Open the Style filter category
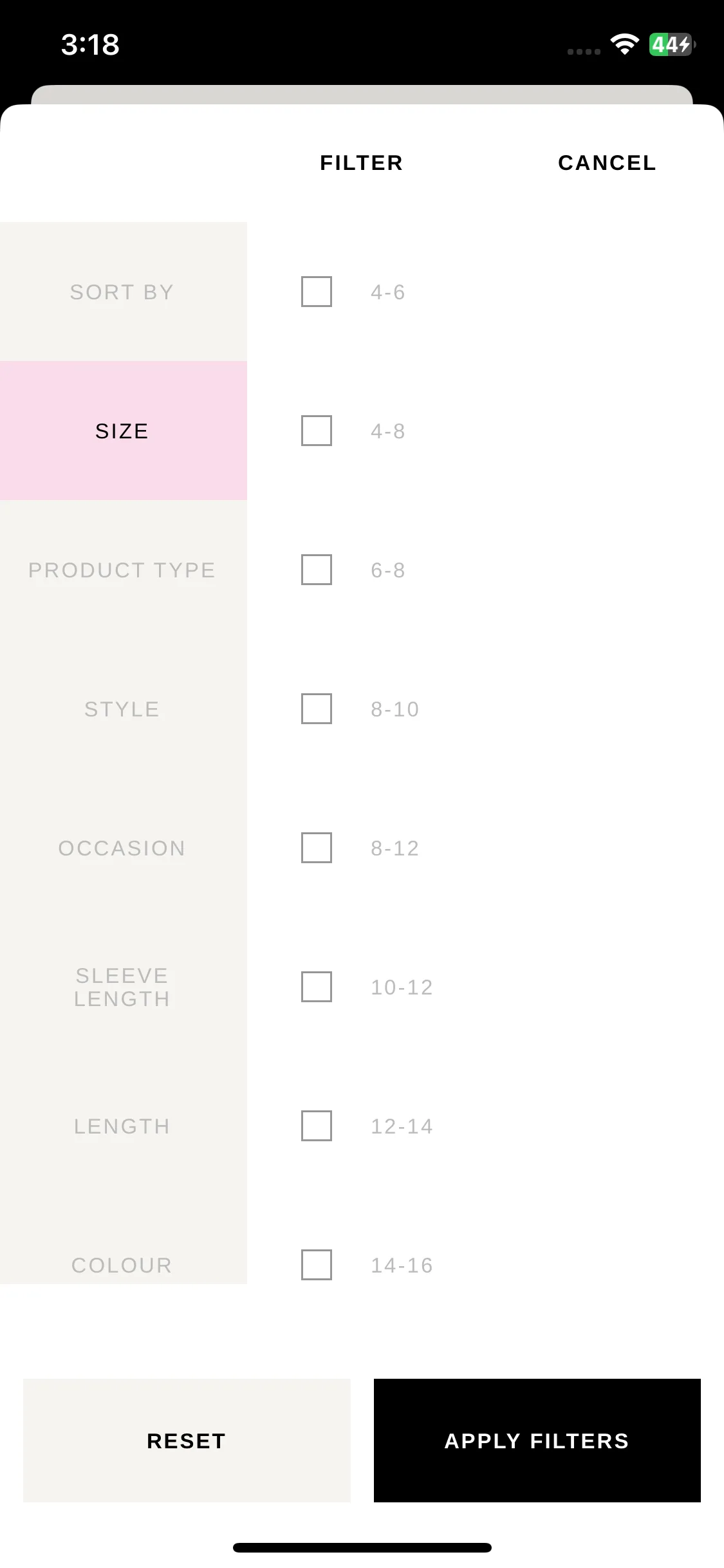Viewport: 724px width, 1568px height. [x=124, y=709]
